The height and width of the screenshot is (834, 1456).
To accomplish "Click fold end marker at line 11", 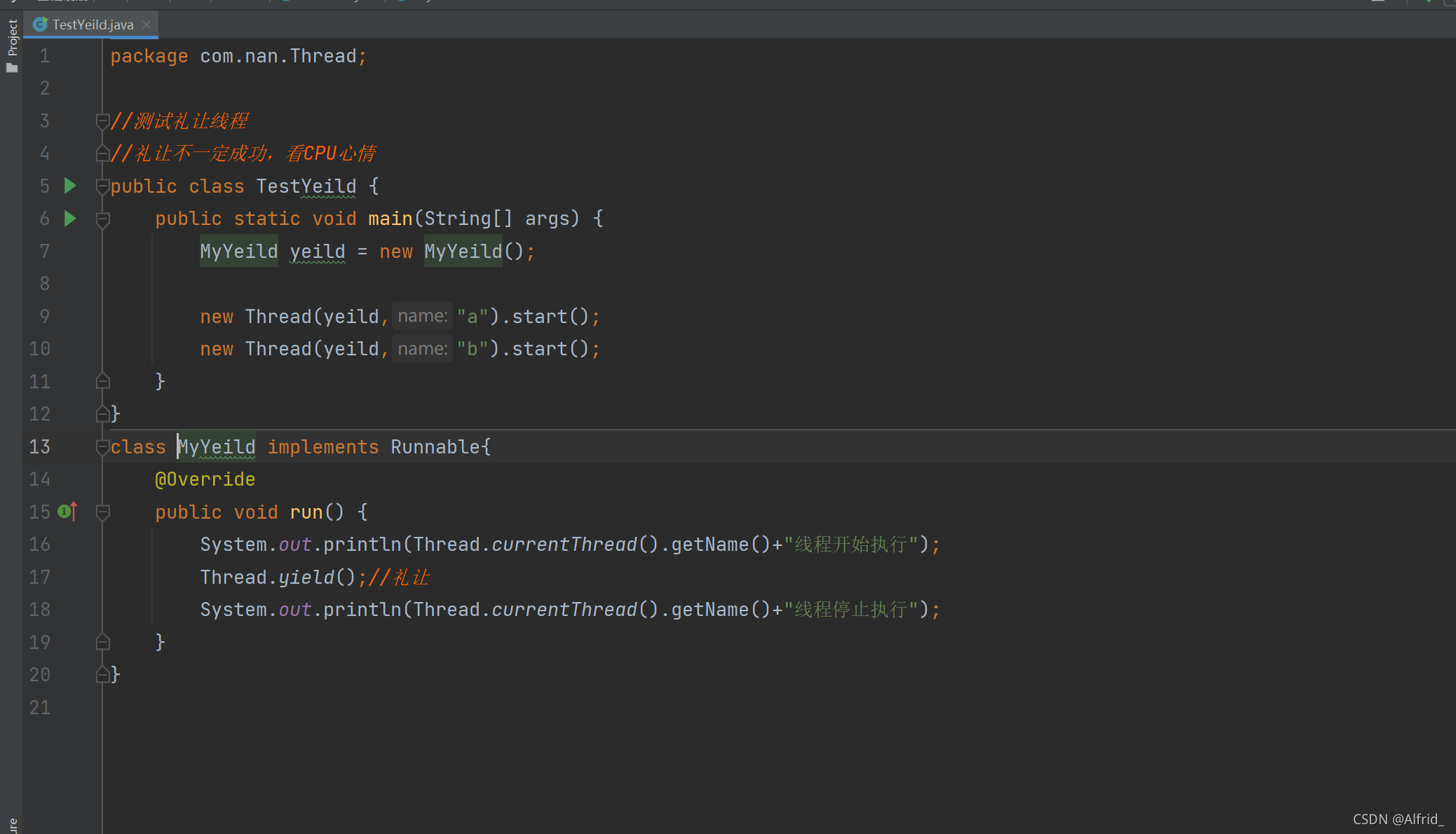I will pos(102,381).
